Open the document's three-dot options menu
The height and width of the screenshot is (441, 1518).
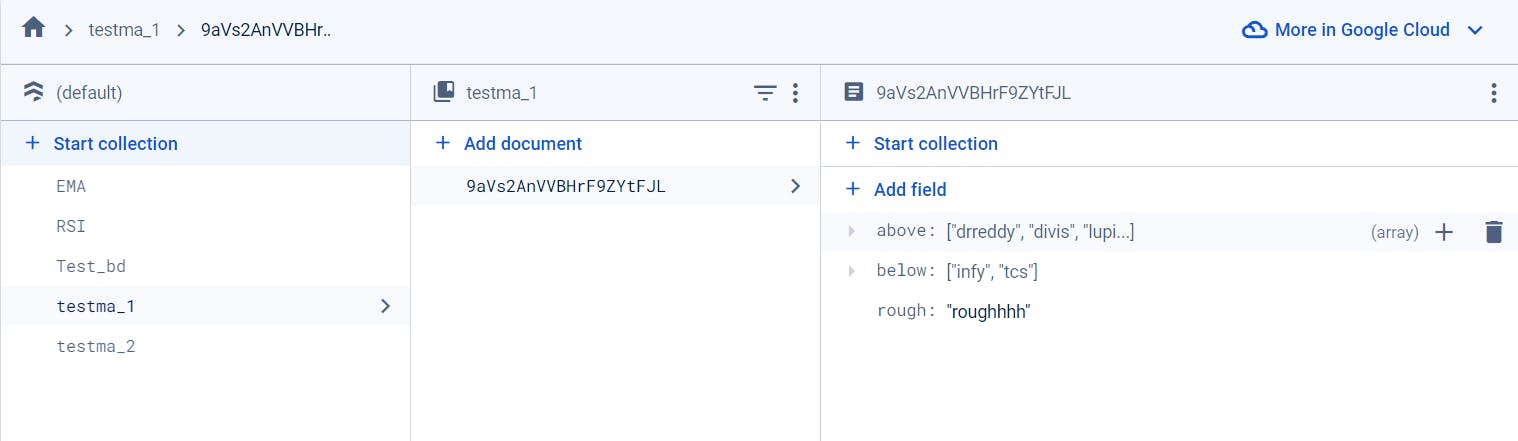point(1493,93)
